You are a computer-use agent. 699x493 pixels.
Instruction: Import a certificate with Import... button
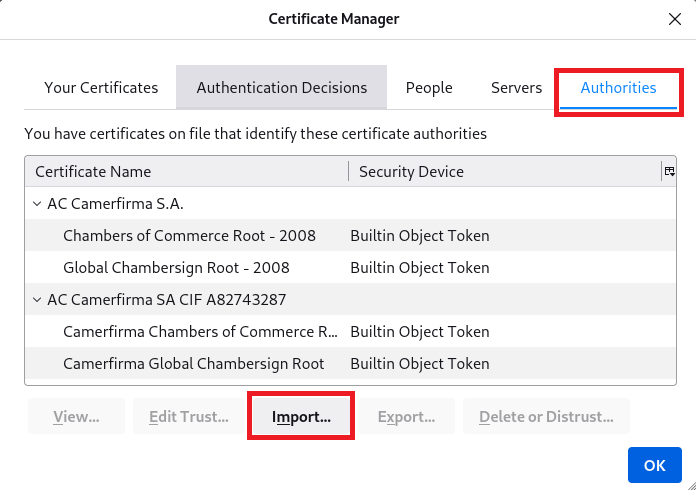(x=301, y=417)
